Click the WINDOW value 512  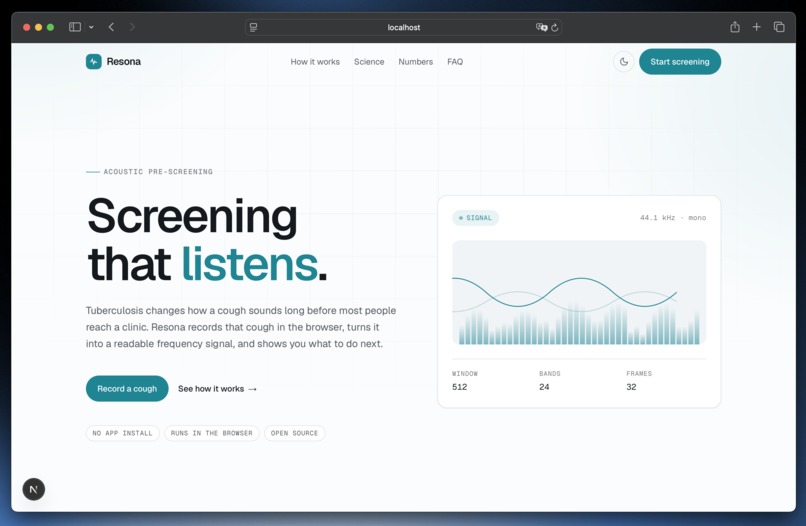460,387
